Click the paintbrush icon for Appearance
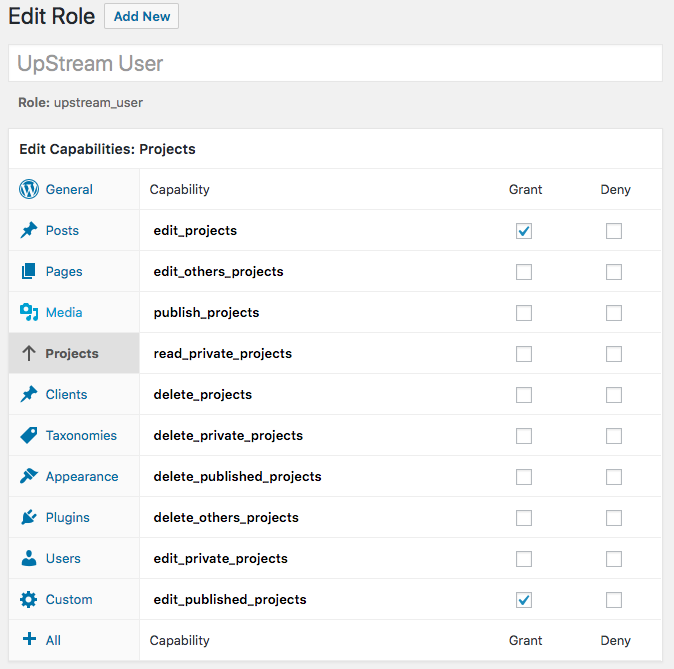Viewport: 674px width, 669px height. point(29,476)
